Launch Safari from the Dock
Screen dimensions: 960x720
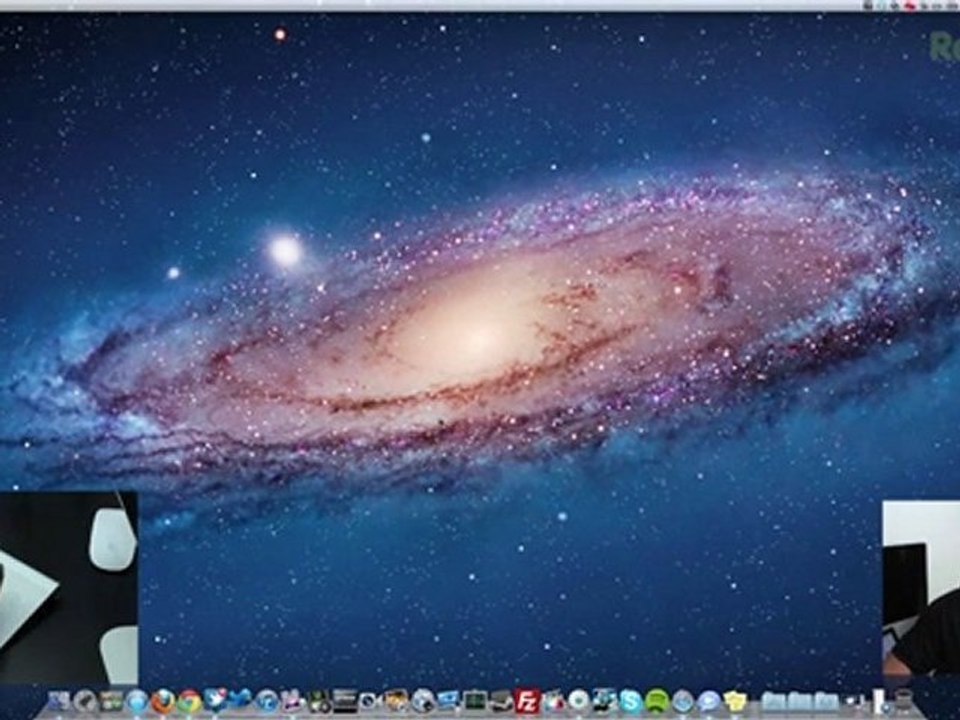pos(137,702)
